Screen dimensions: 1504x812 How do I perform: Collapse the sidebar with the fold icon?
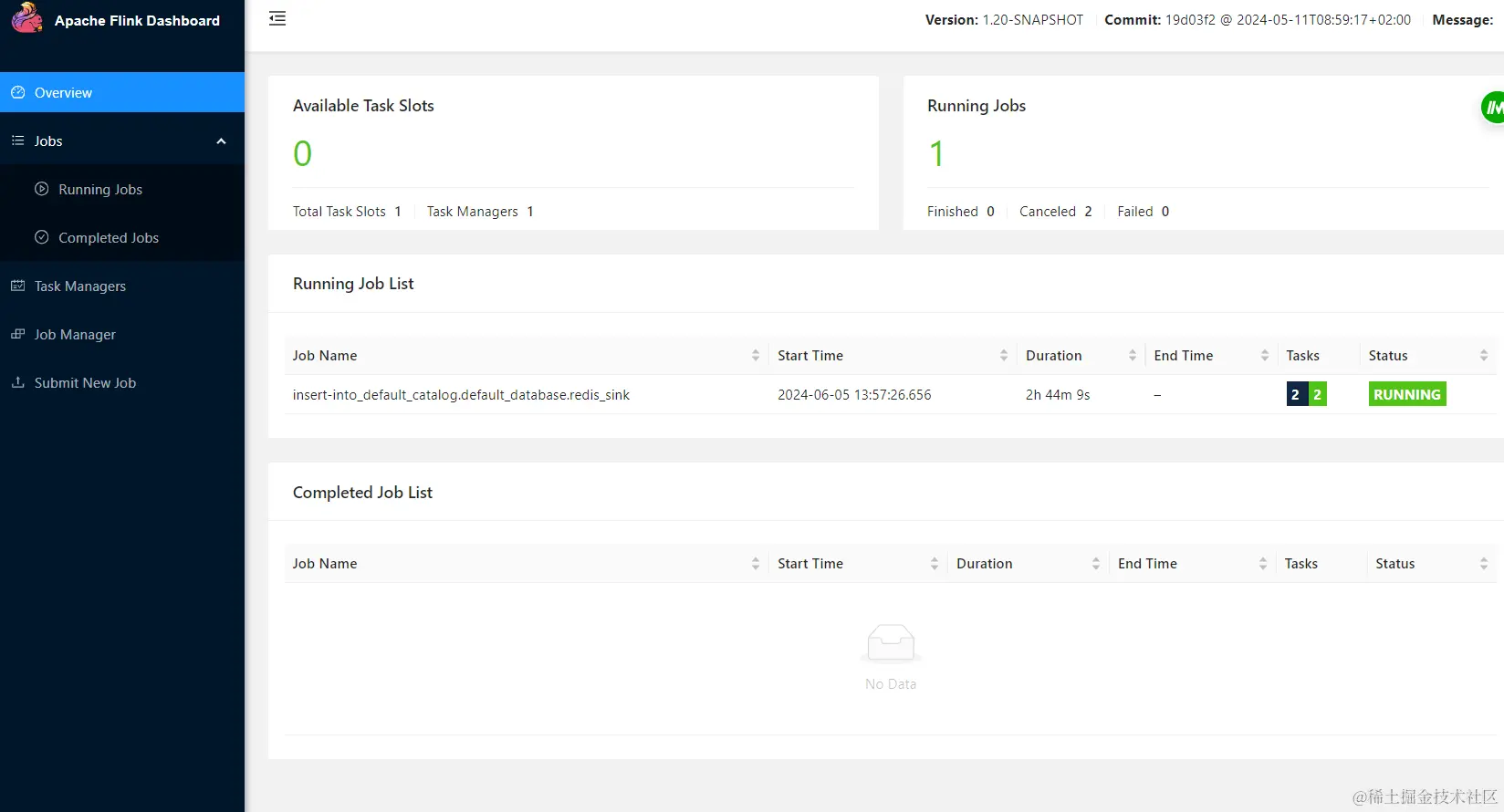click(x=277, y=18)
